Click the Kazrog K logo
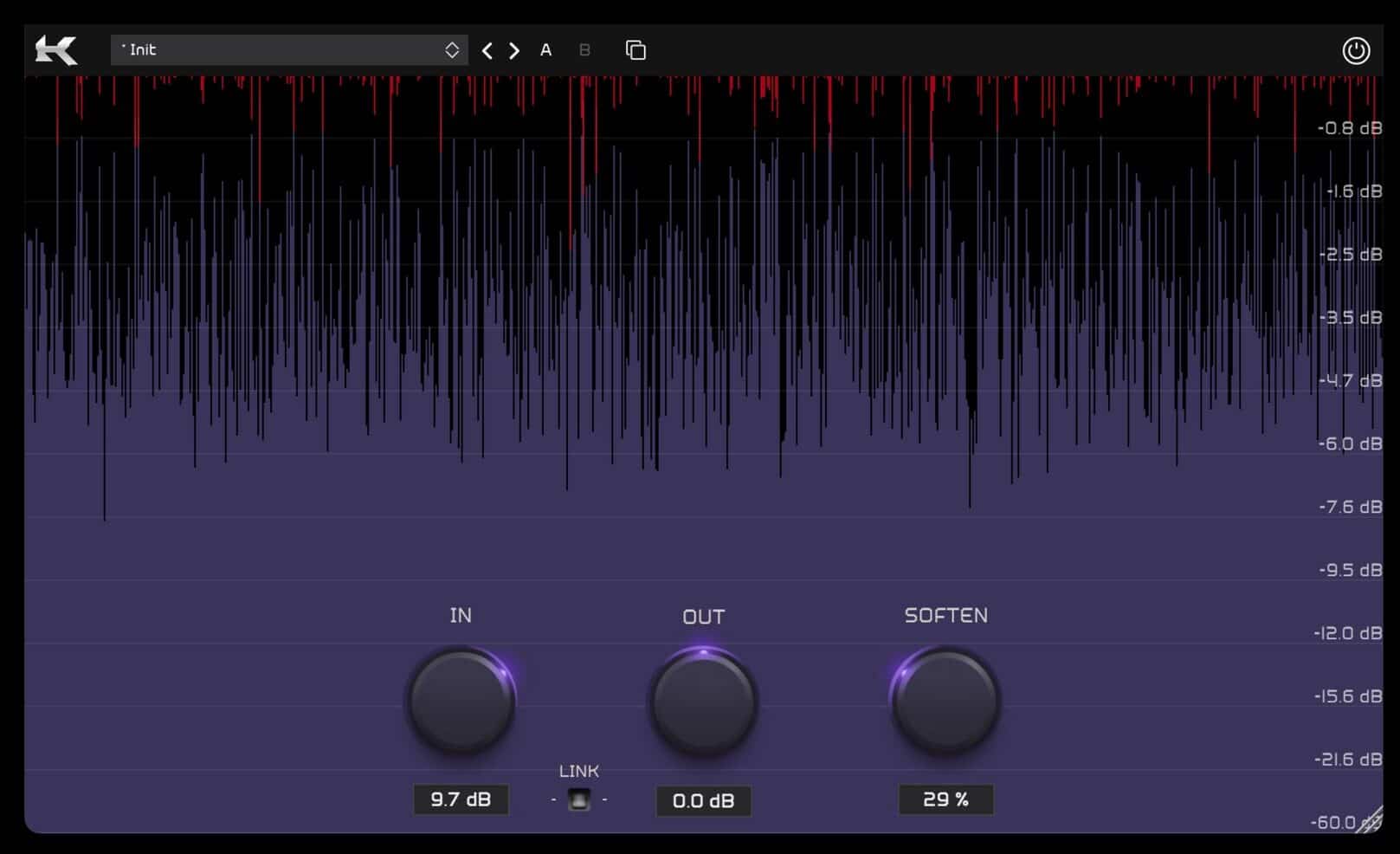Viewport: 1400px width, 854px height. 56,49
